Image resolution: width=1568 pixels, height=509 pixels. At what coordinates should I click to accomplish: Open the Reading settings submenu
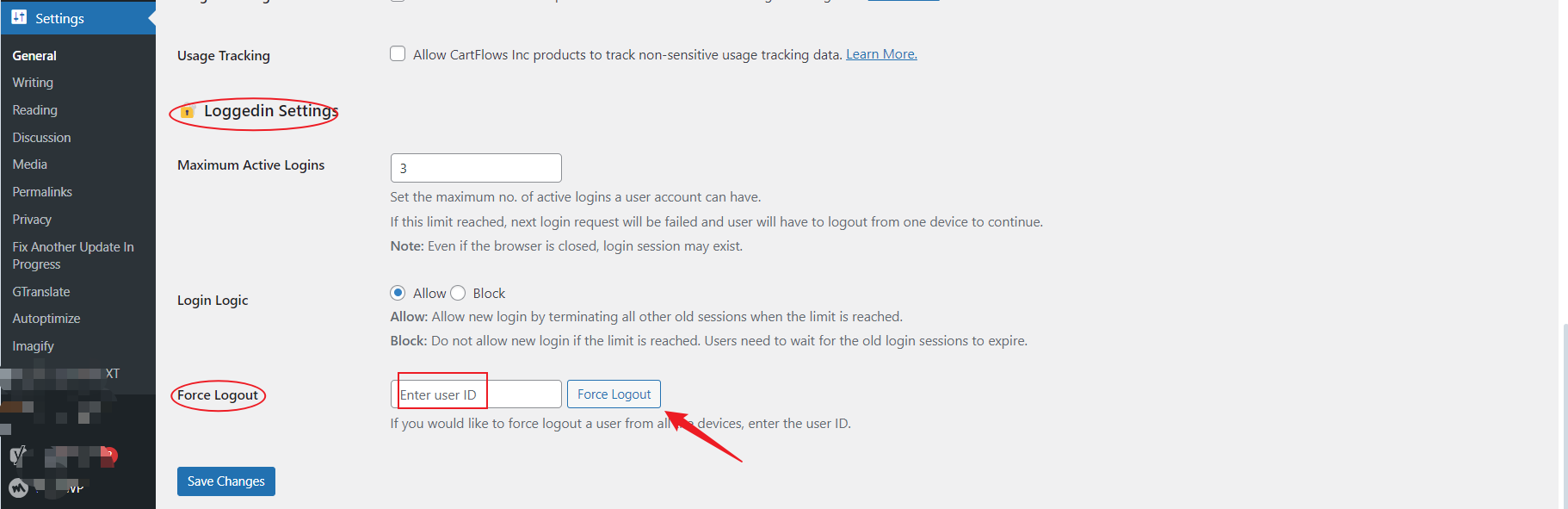coord(34,110)
